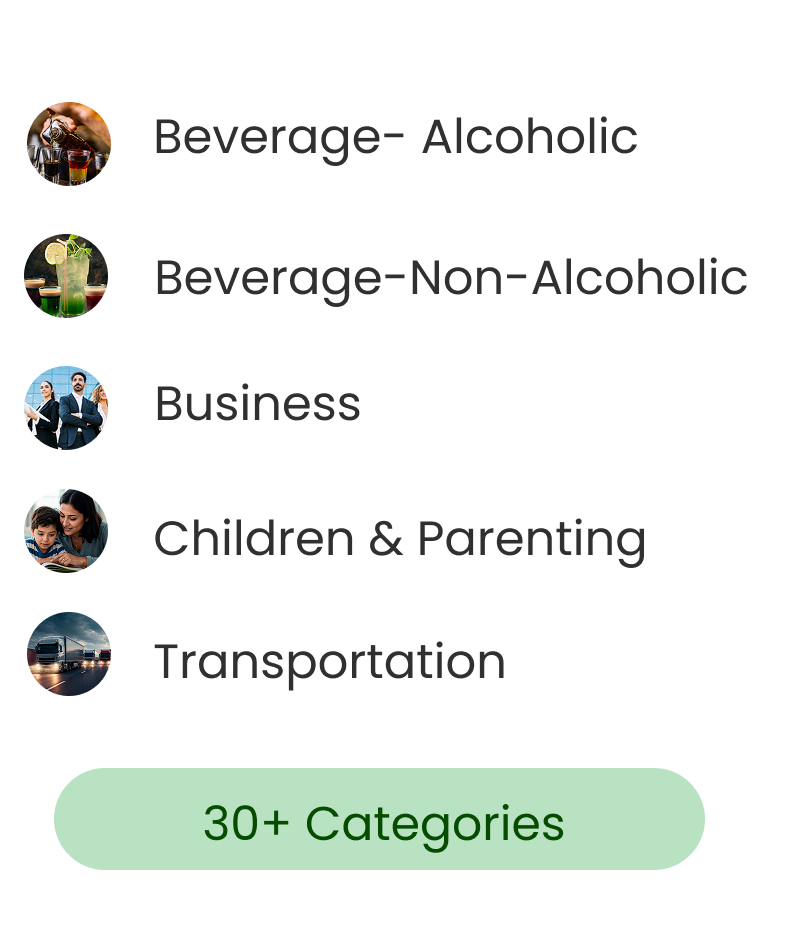Click the round photo of poured drinks
The height and width of the screenshot is (927, 792).
coord(68,143)
